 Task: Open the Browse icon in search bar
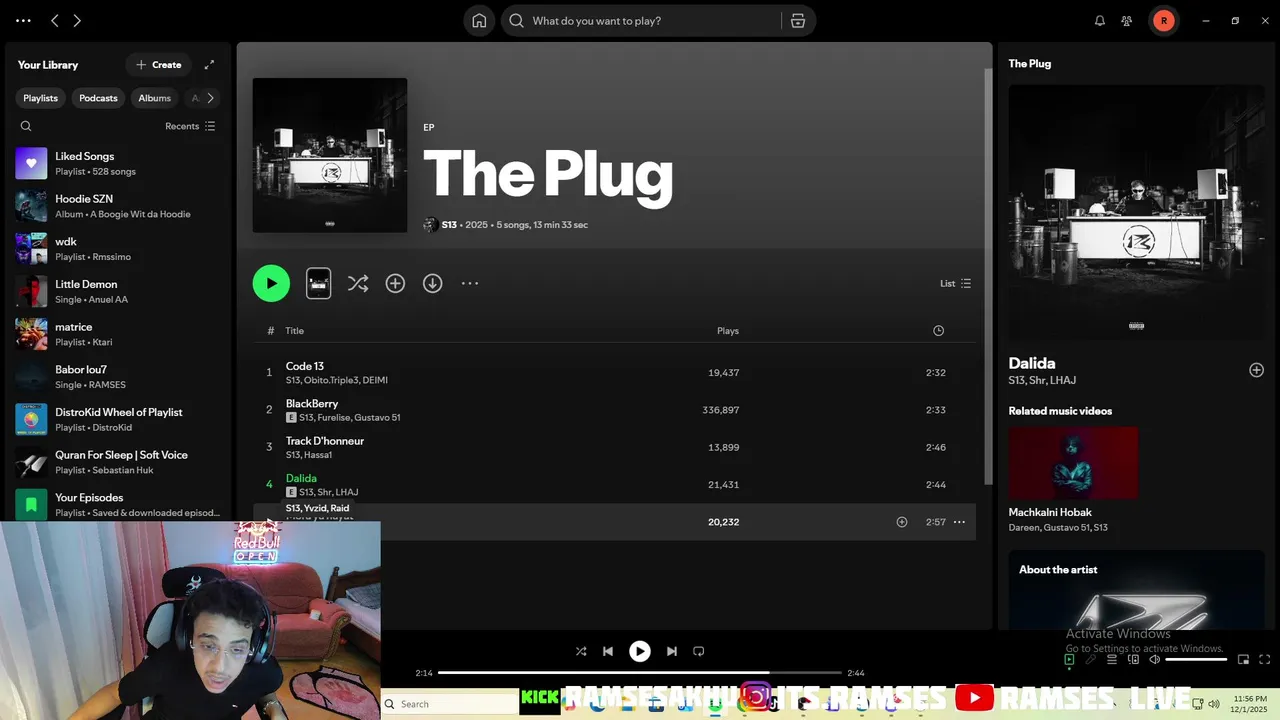click(x=798, y=21)
